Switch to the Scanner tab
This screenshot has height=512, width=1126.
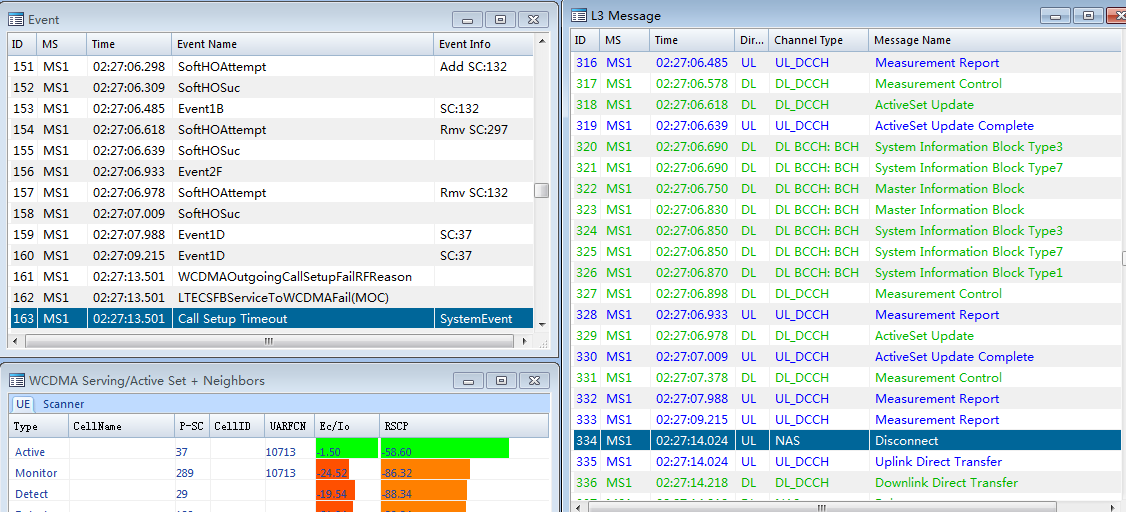coord(62,404)
